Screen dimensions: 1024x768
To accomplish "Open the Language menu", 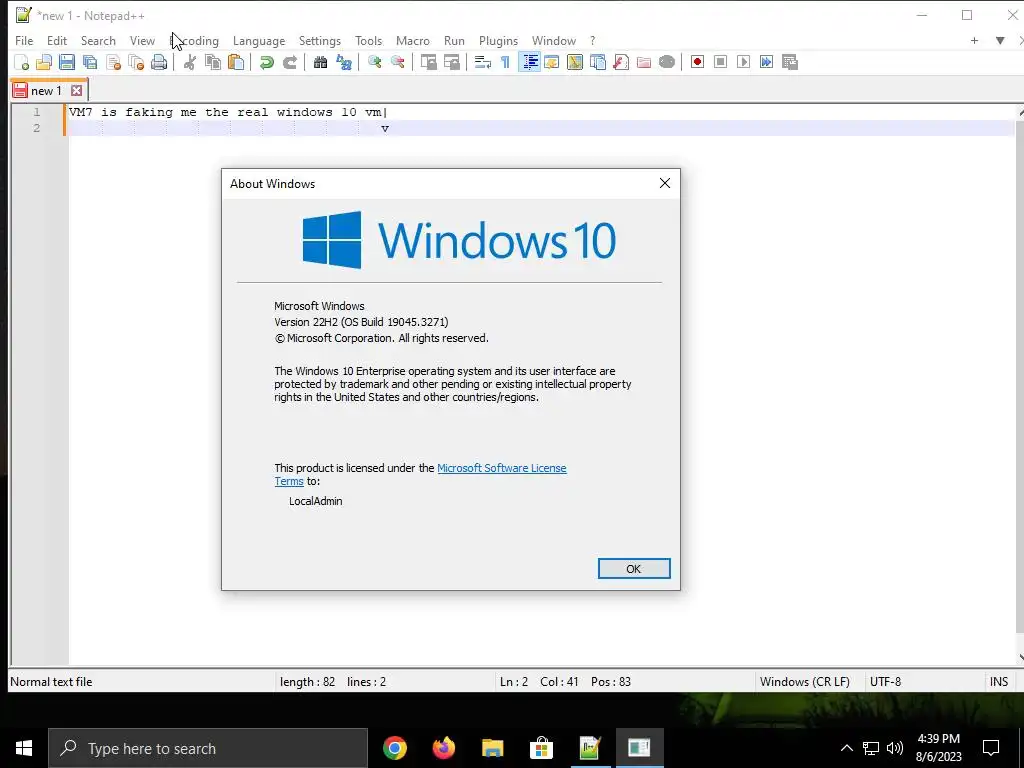I will (x=259, y=40).
